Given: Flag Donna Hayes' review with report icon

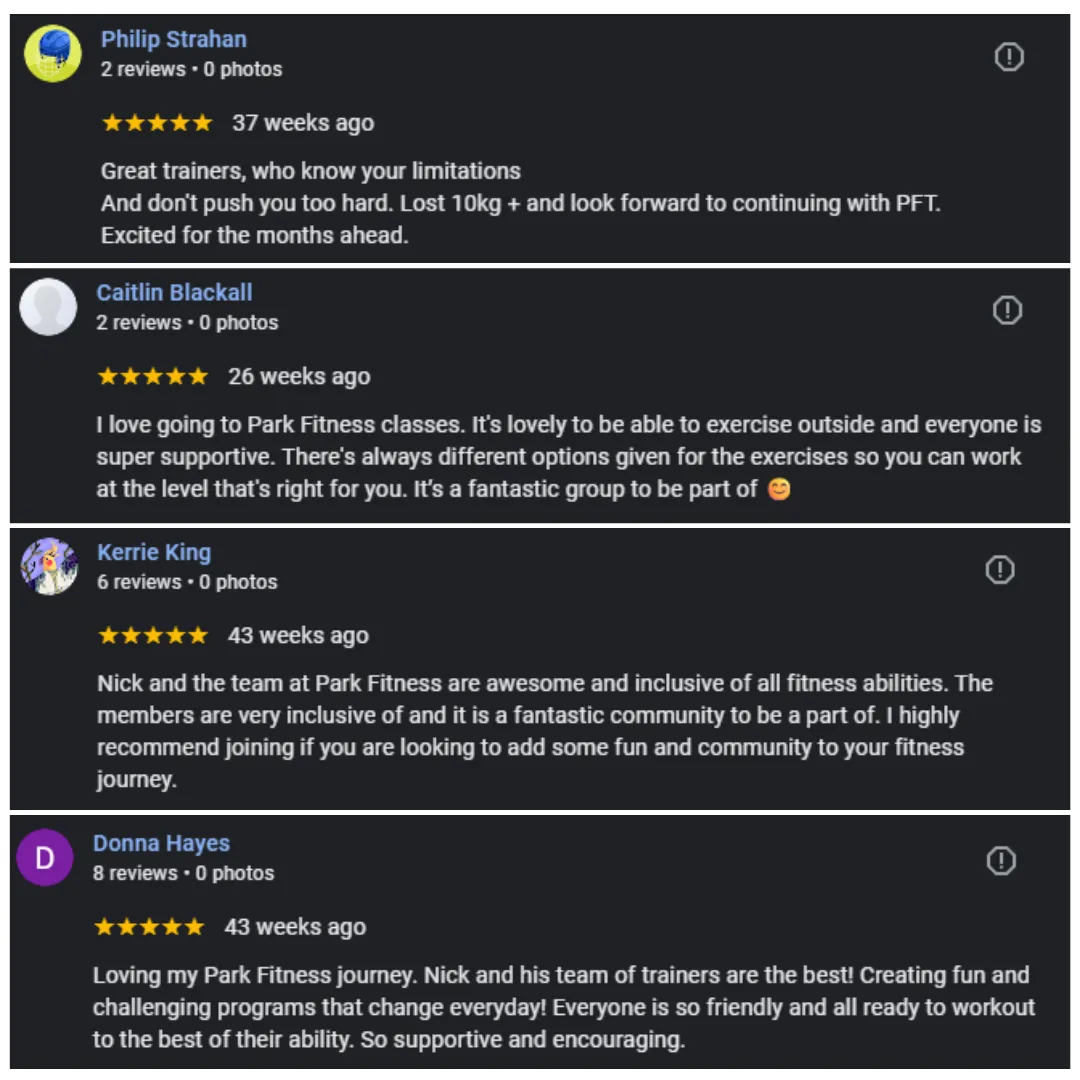Looking at the screenshot, I should tap(1001, 861).
